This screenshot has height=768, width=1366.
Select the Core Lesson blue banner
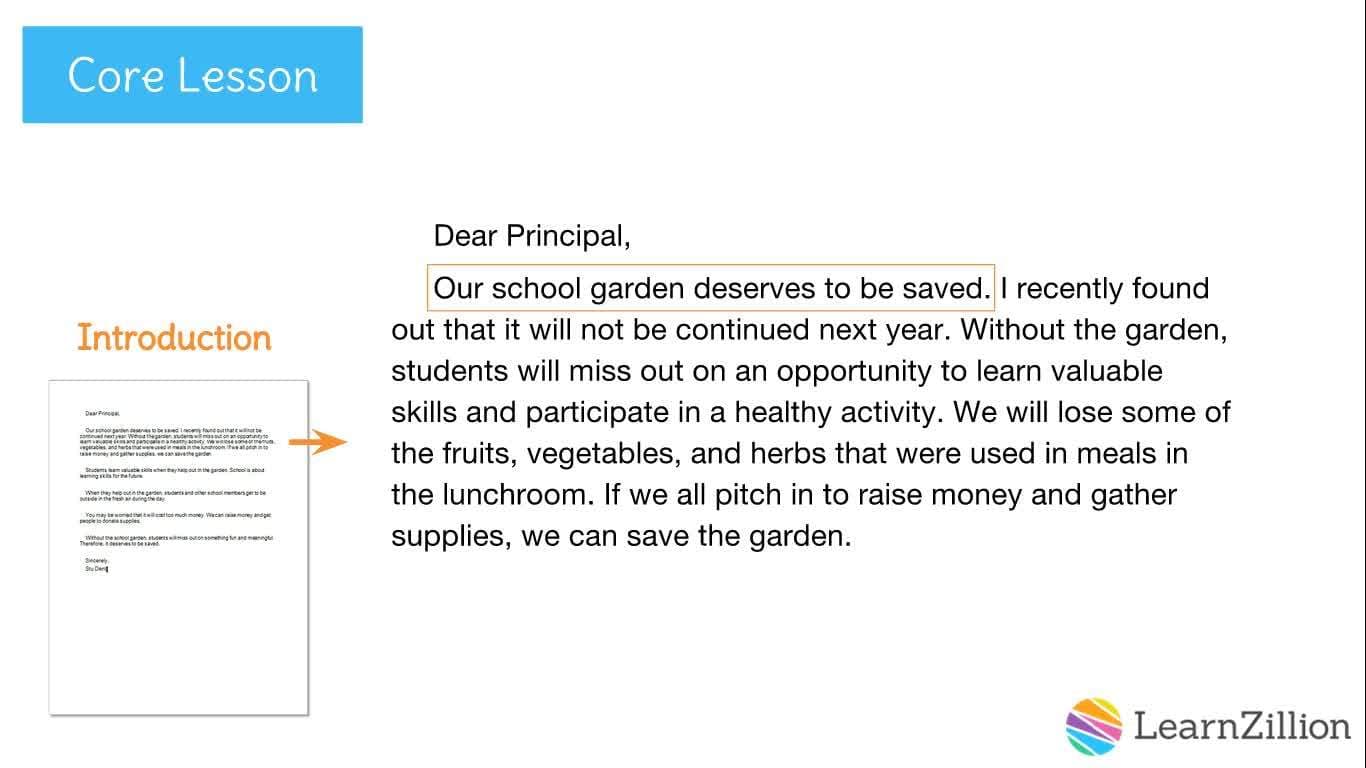pyautogui.click(x=192, y=75)
